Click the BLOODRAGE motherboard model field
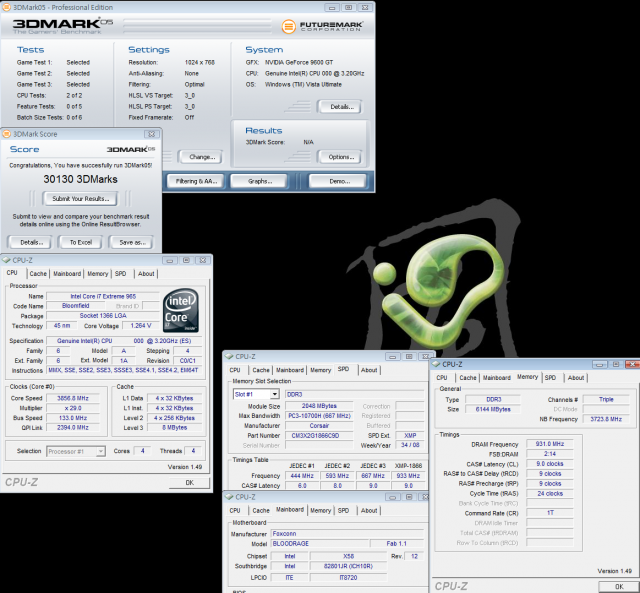 pyautogui.click(x=320, y=544)
